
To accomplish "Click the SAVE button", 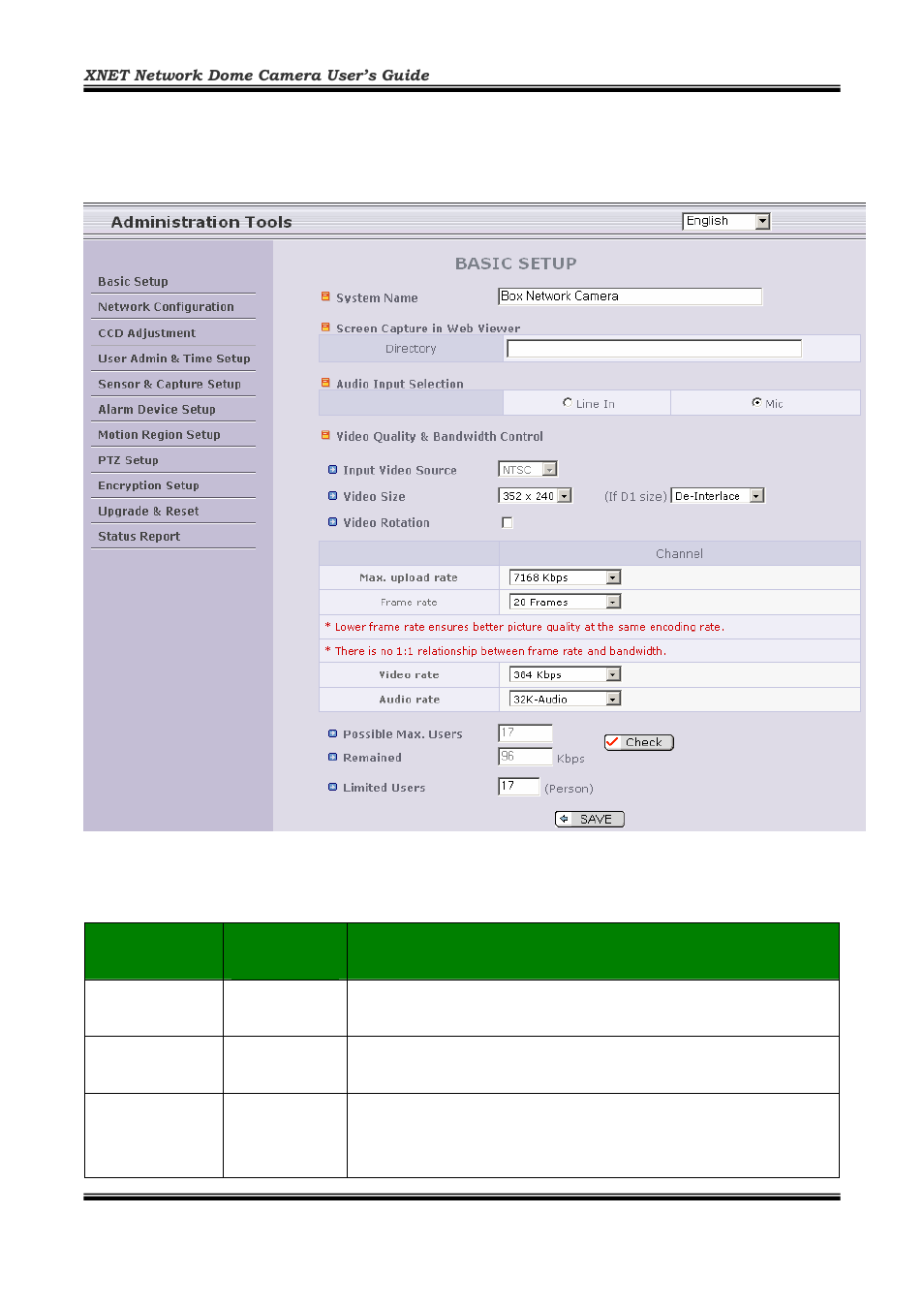I will (589, 819).
